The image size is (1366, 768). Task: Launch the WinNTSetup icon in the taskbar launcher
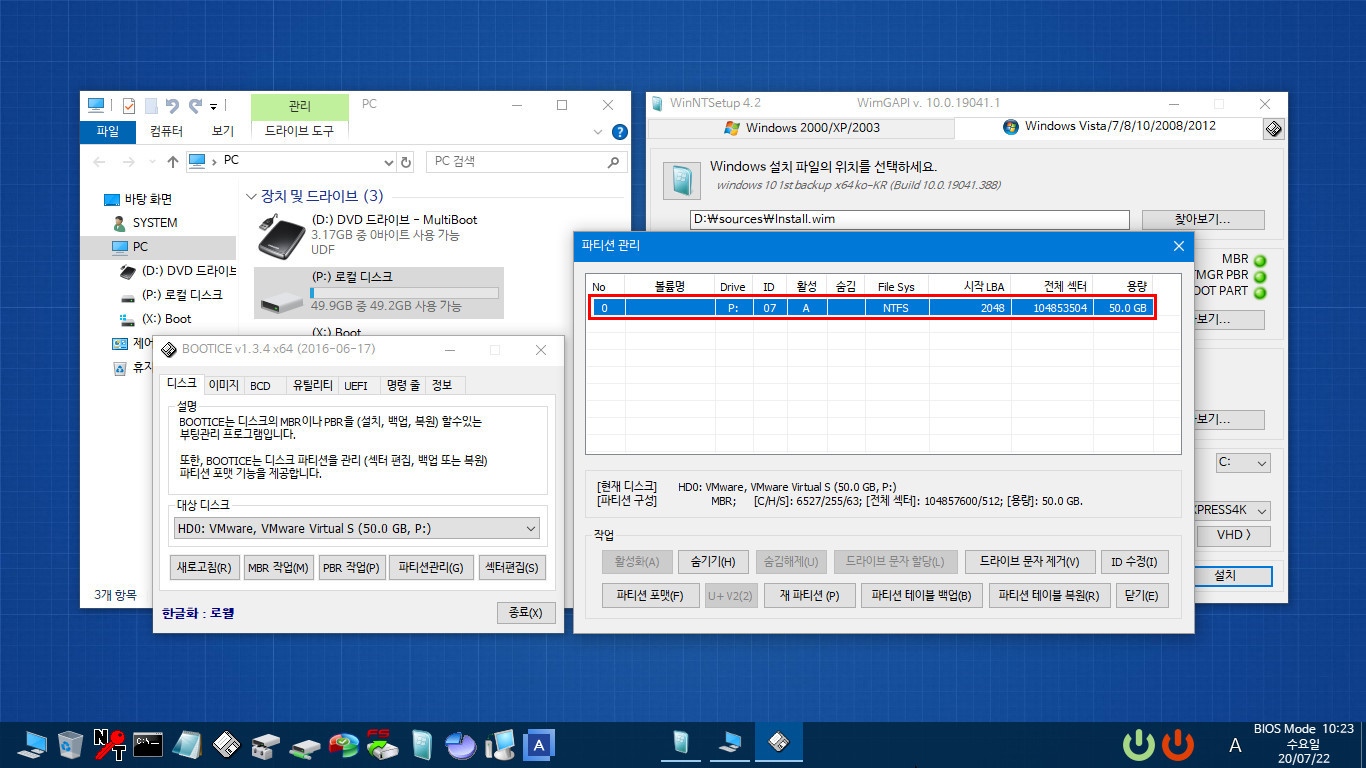click(421, 743)
